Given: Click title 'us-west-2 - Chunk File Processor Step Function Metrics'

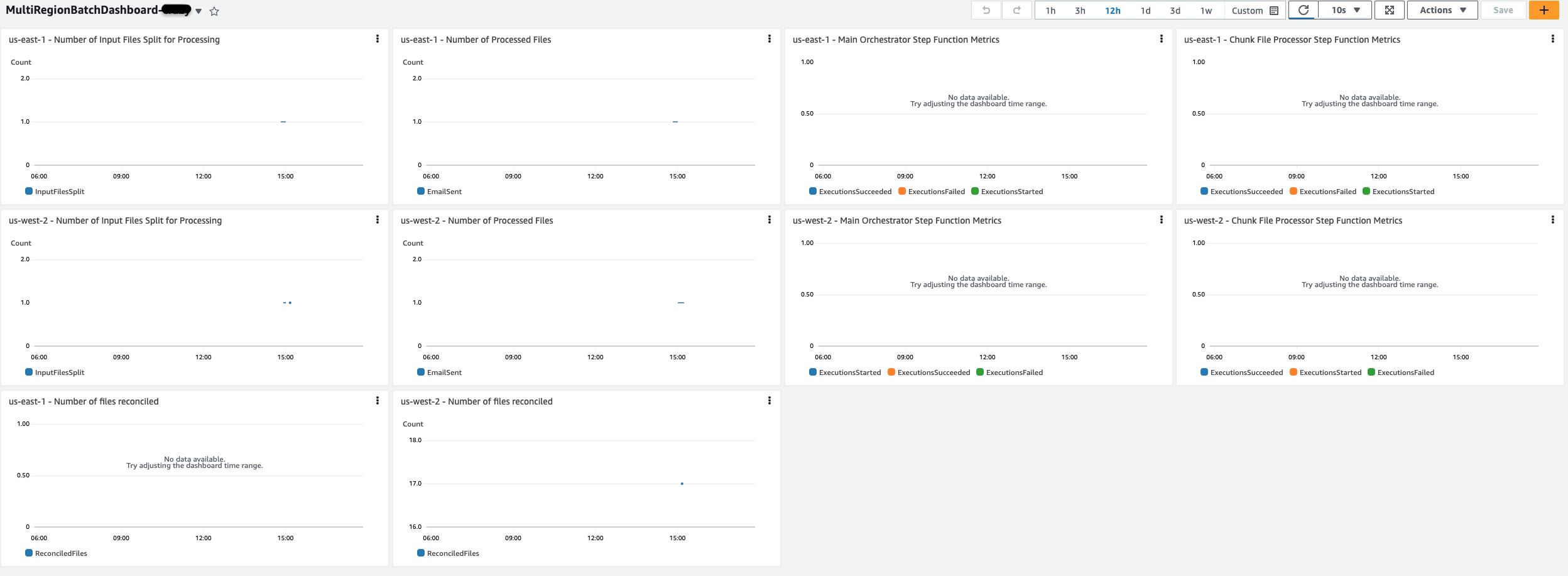Looking at the screenshot, I should point(1293,220).
